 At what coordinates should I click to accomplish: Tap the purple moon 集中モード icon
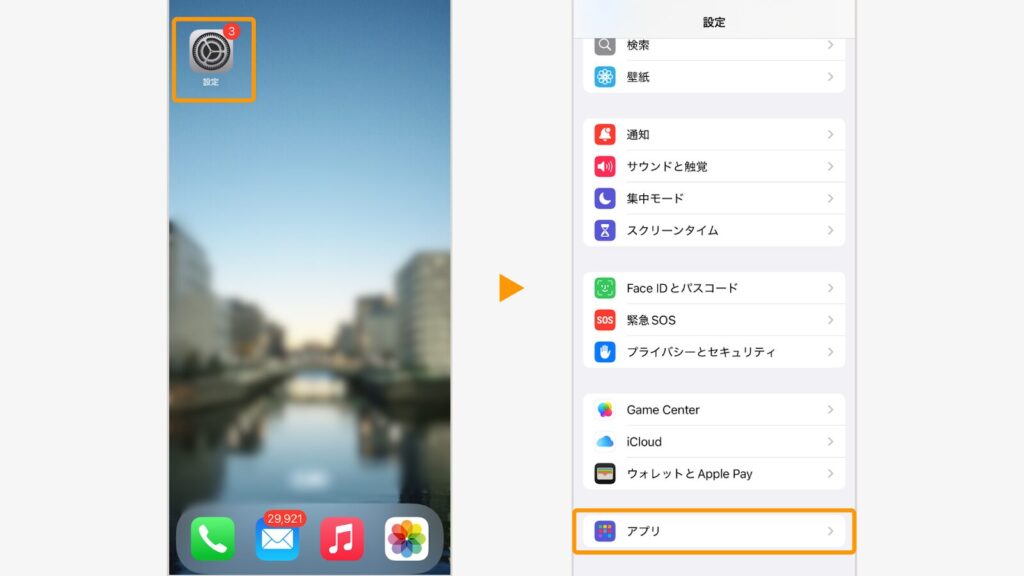(x=605, y=198)
